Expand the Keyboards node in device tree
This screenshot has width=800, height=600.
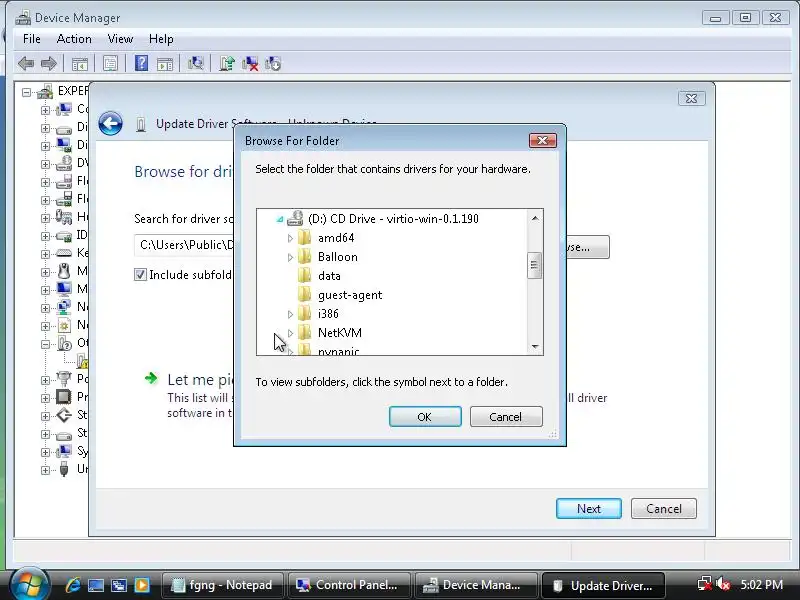coord(45,254)
